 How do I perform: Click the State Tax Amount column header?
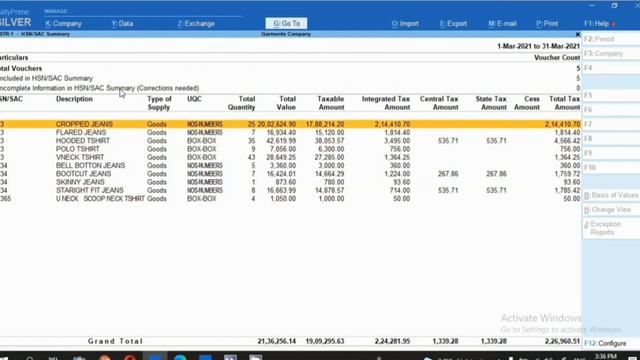point(491,103)
